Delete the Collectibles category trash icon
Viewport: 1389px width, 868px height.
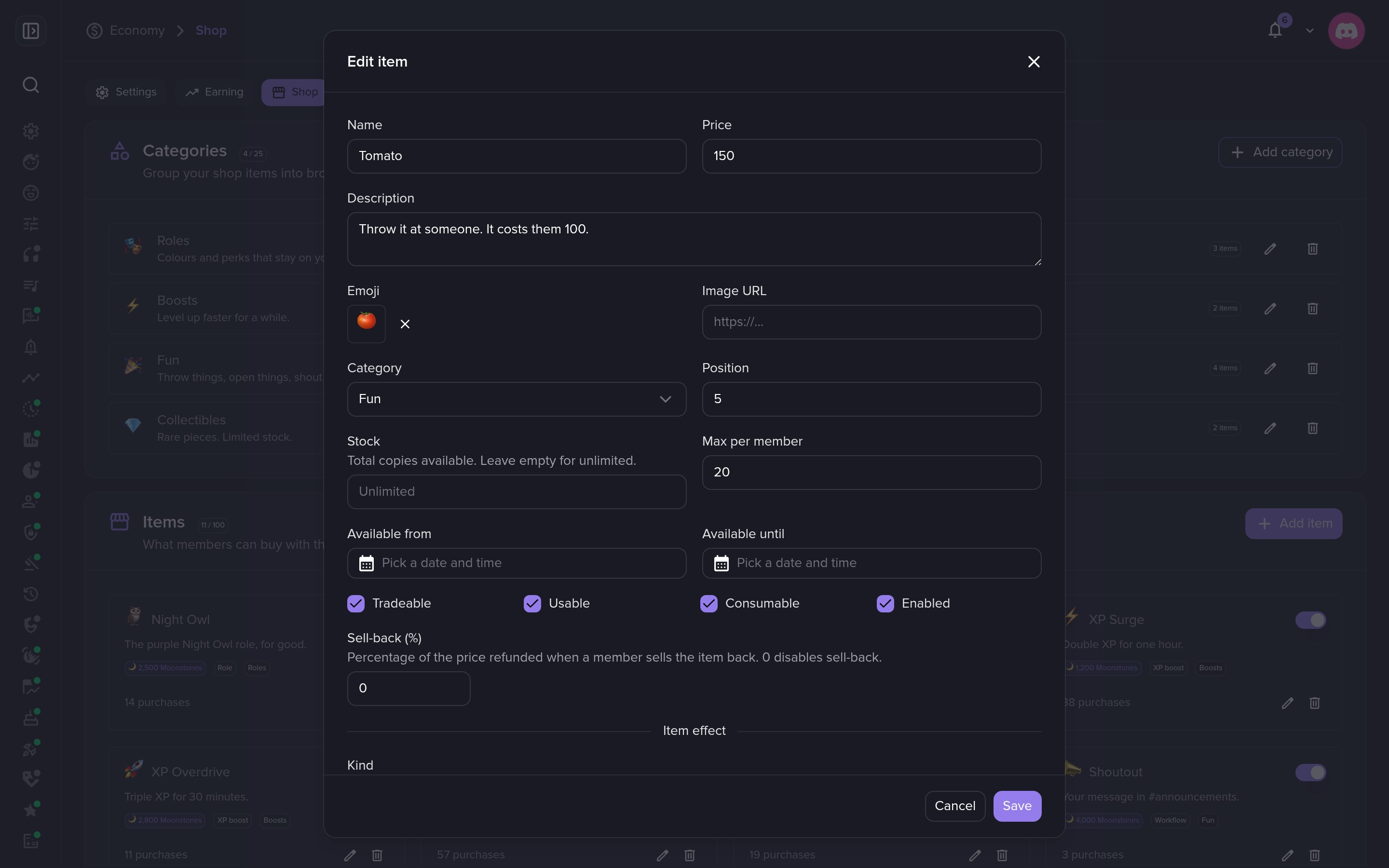[1313, 428]
